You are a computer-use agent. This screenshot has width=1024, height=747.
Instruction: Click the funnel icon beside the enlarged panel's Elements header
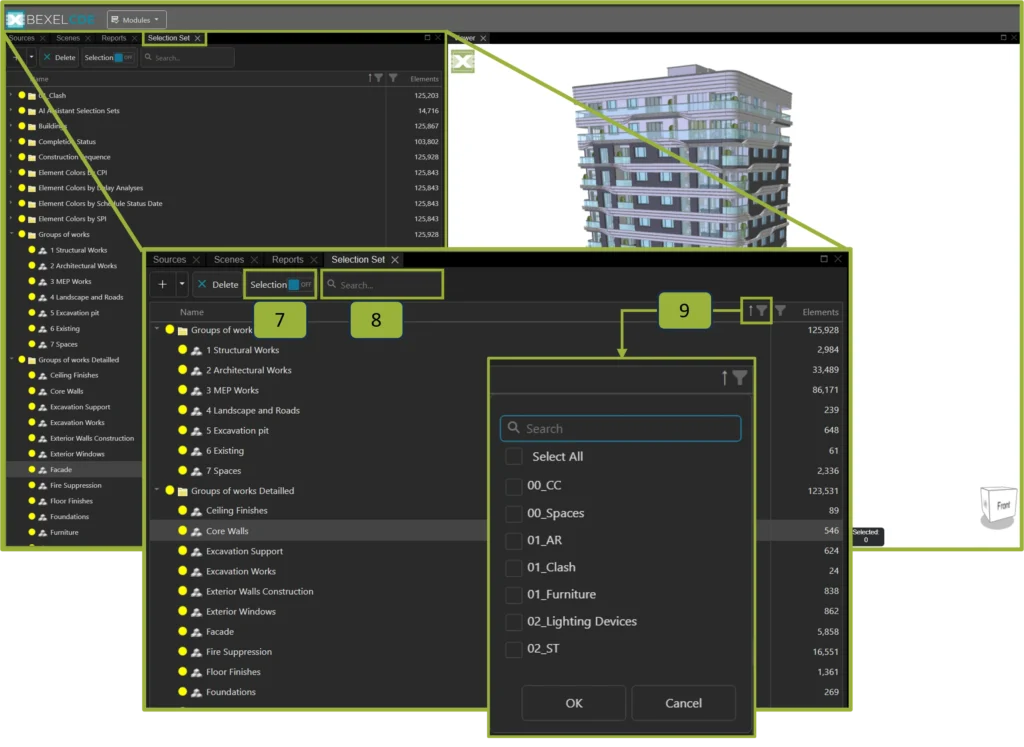[780, 311]
